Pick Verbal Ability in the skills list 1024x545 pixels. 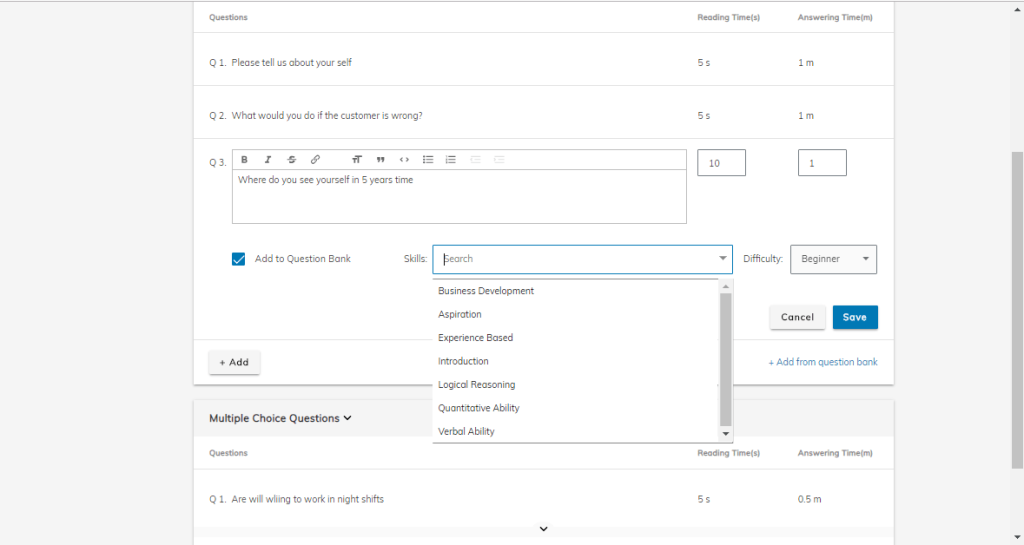point(466,432)
